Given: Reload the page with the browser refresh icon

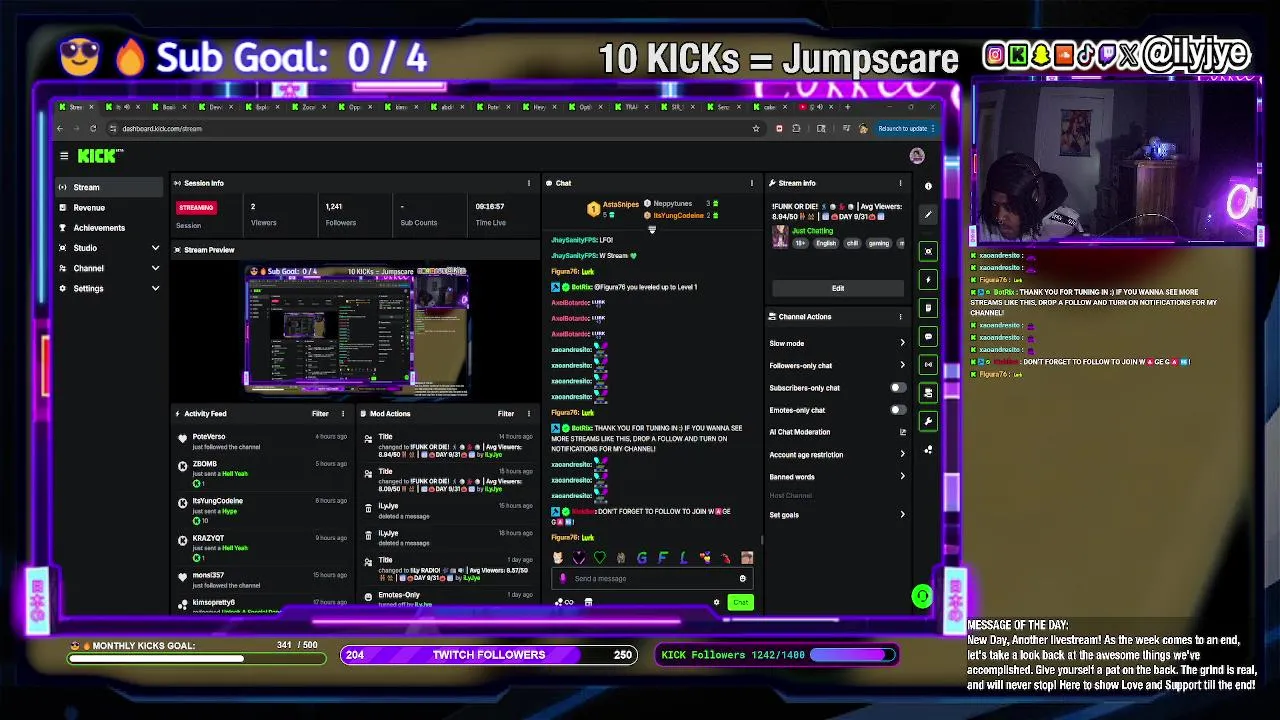Looking at the screenshot, I should coord(93,128).
